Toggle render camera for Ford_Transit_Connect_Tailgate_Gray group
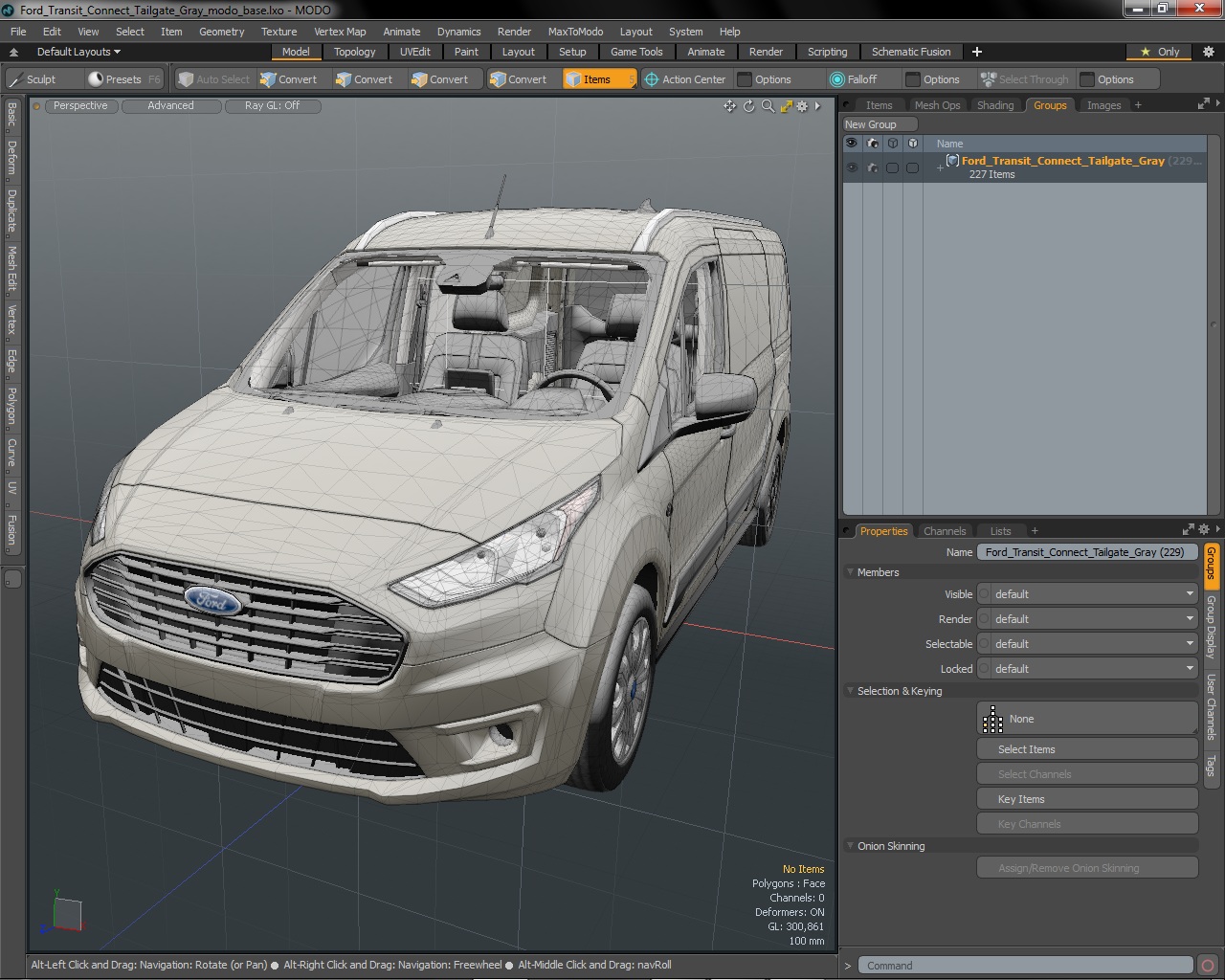Image resolution: width=1225 pixels, height=980 pixels. (x=872, y=167)
